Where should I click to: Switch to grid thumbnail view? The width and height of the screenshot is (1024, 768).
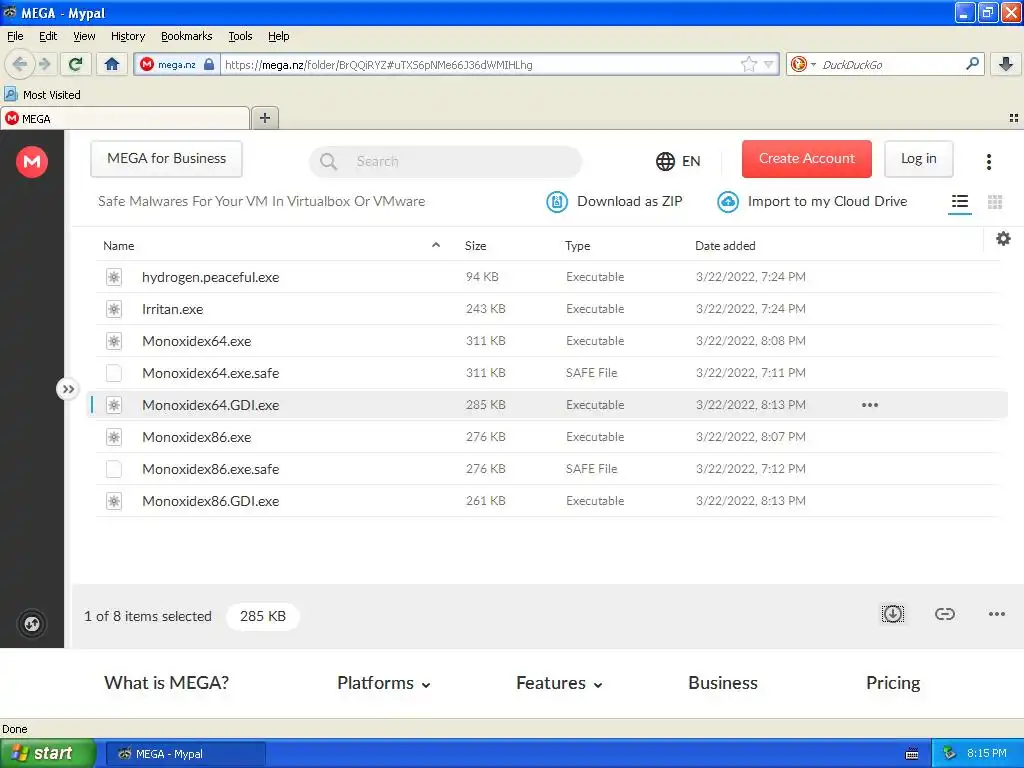coord(995,202)
